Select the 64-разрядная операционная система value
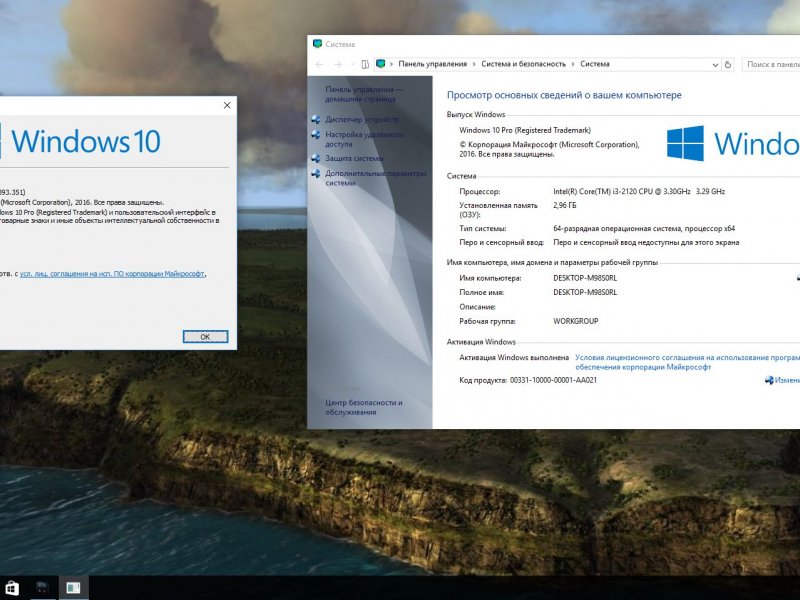This screenshot has height=600, width=800. pyautogui.click(x=644, y=229)
